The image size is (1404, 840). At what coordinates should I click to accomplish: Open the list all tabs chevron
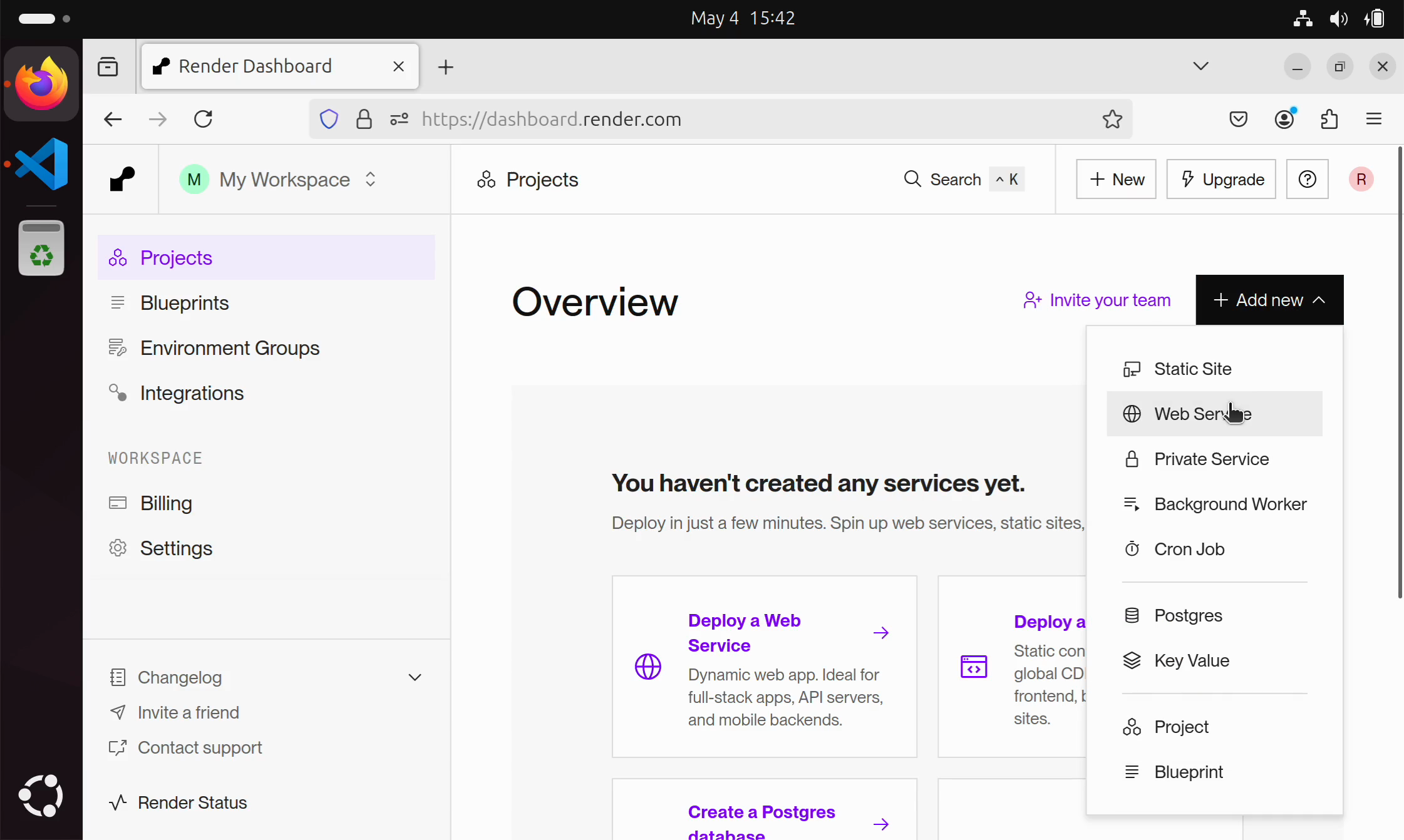point(1200,66)
